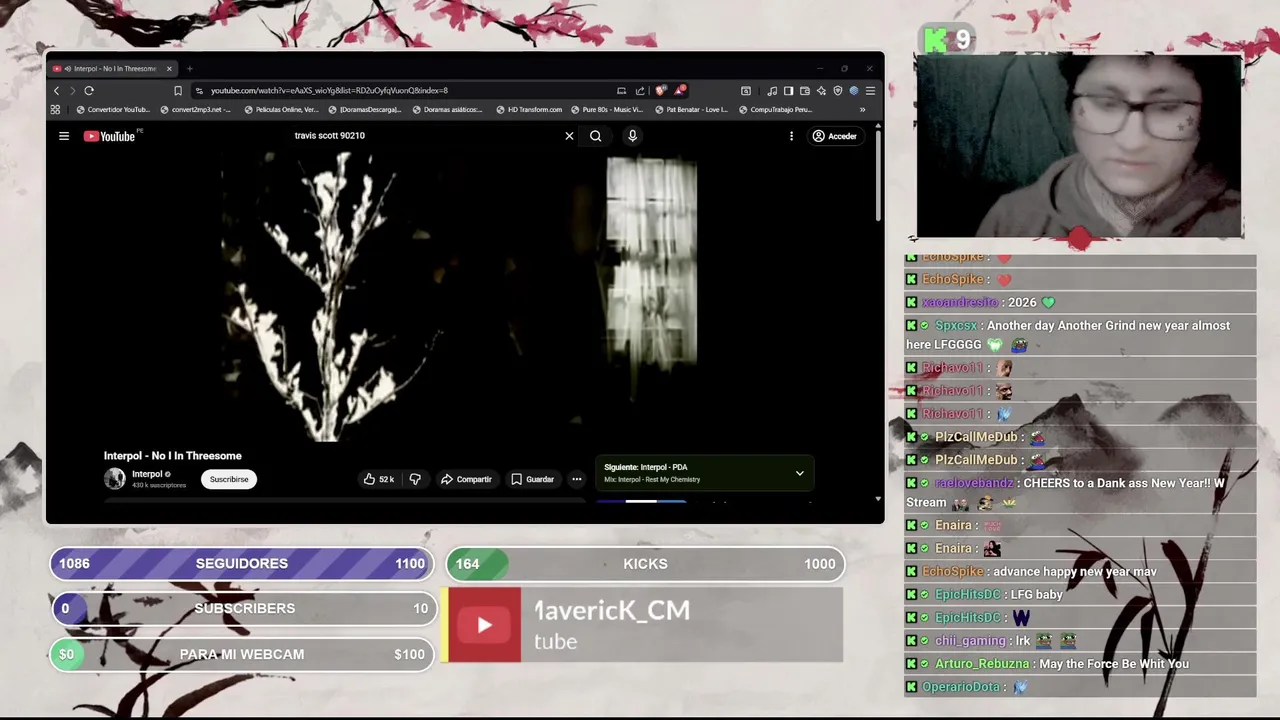Open the bookmarks bar apps grid icon
Viewport: 1280px width, 720px height.
pyautogui.click(x=55, y=110)
